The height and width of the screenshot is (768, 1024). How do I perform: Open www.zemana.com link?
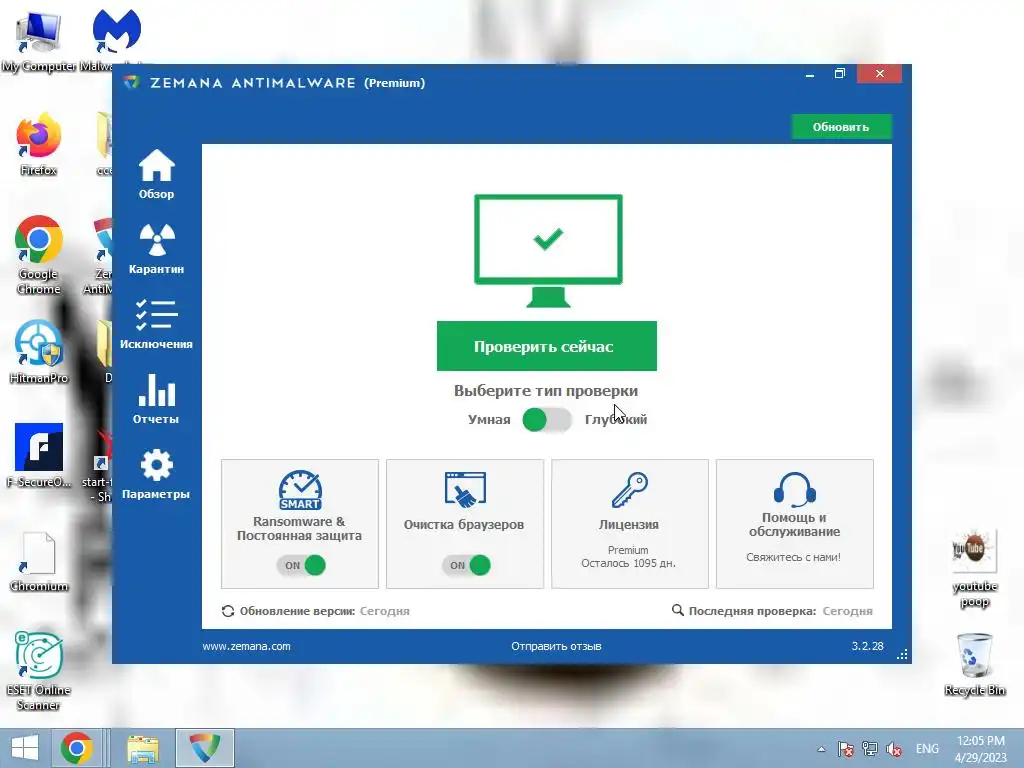point(246,646)
